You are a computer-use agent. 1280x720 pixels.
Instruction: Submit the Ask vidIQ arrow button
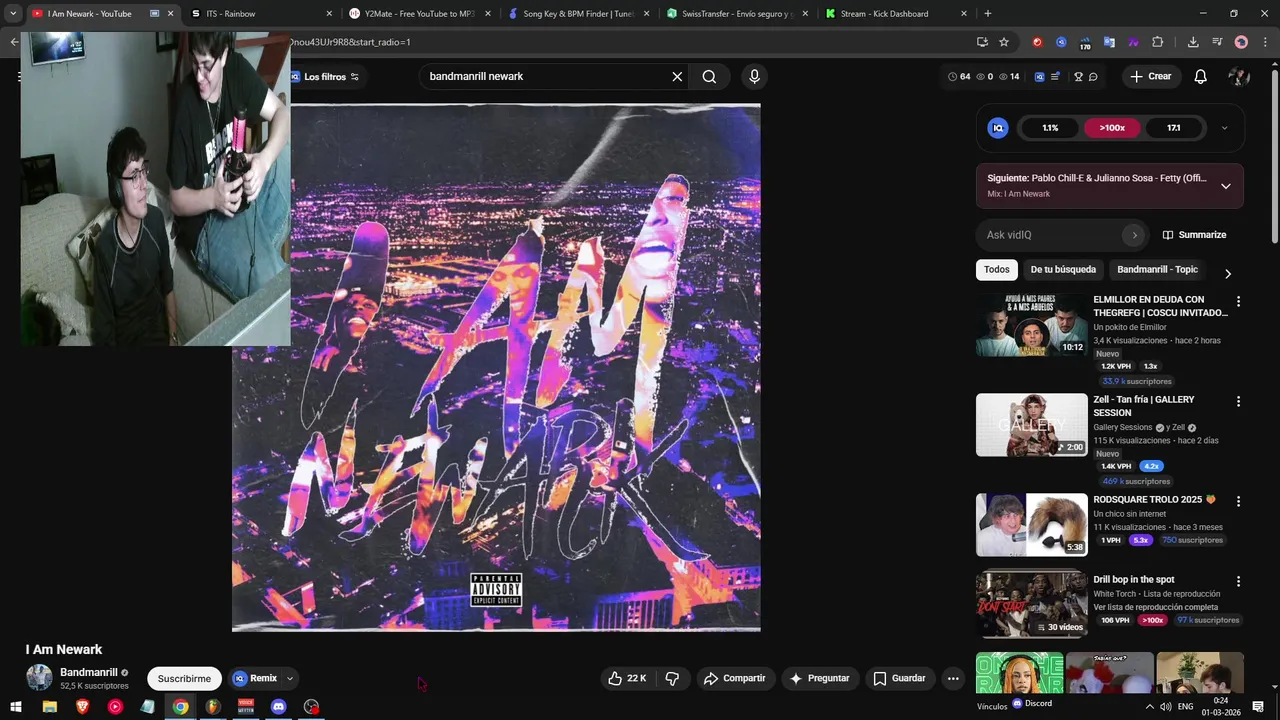click(x=1134, y=235)
